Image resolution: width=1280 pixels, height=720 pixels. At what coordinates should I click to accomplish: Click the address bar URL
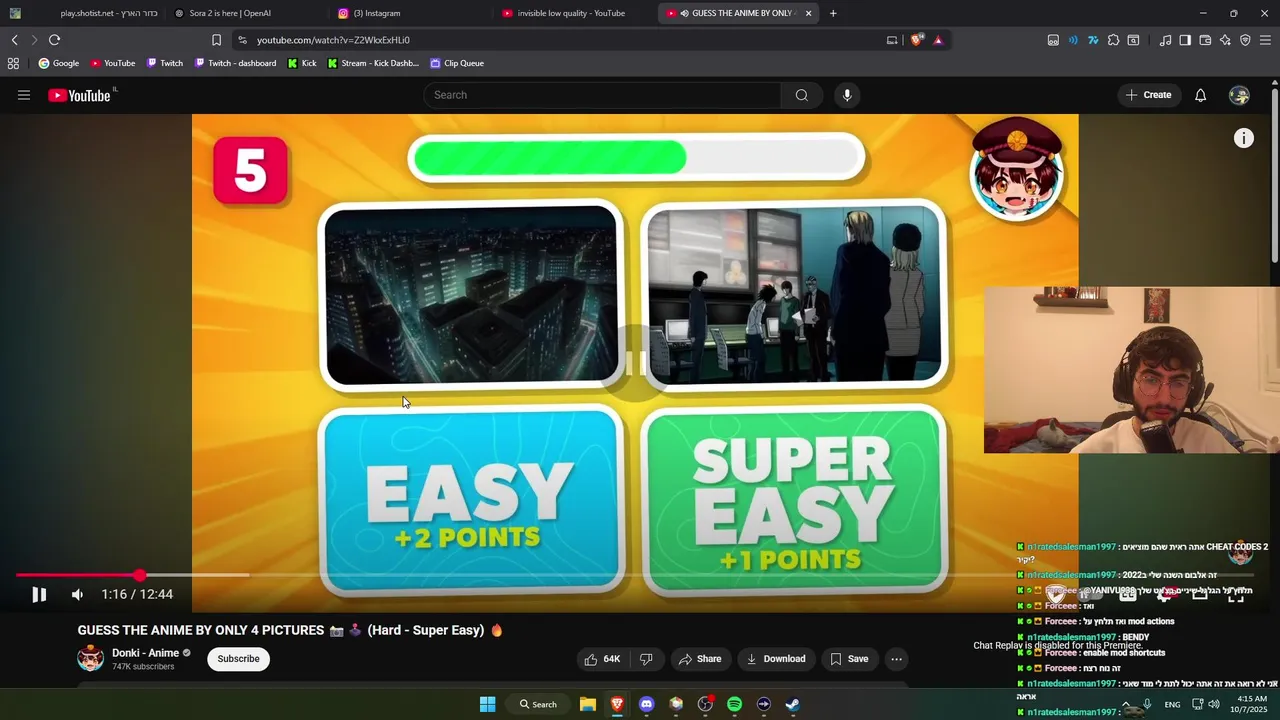tap(333, 40)
